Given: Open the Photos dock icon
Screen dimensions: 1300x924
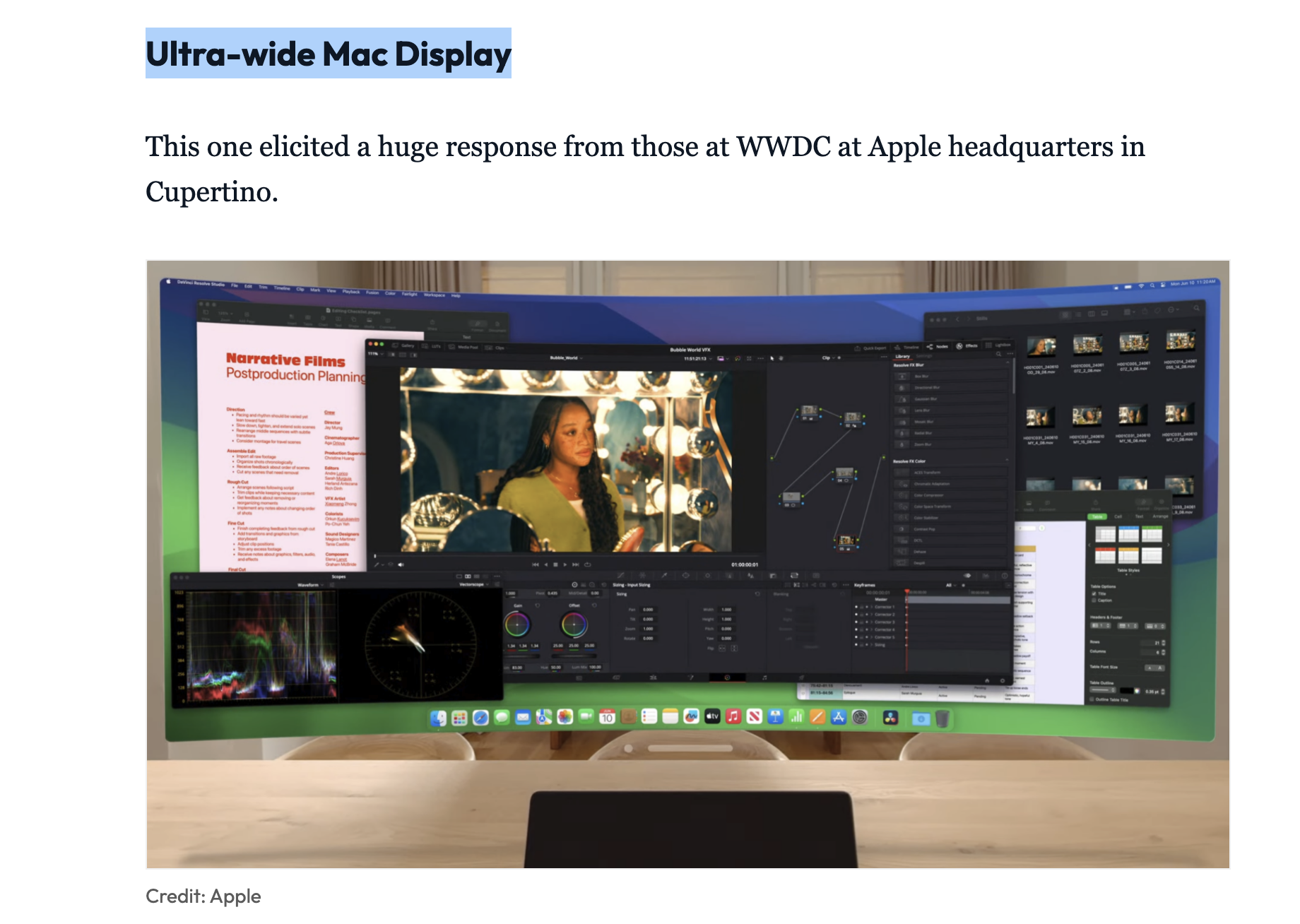Looking at the screenshot, I should tap(565, 717).
